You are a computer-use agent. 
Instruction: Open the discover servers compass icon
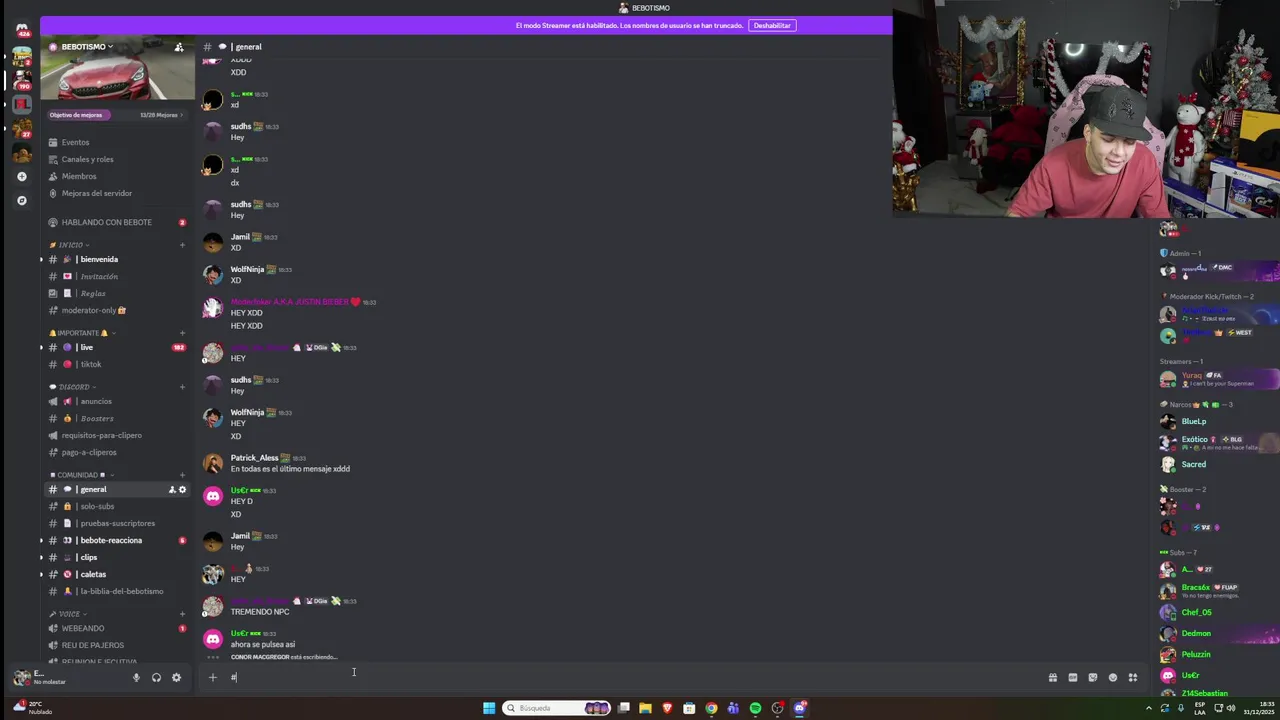point(22,200)
